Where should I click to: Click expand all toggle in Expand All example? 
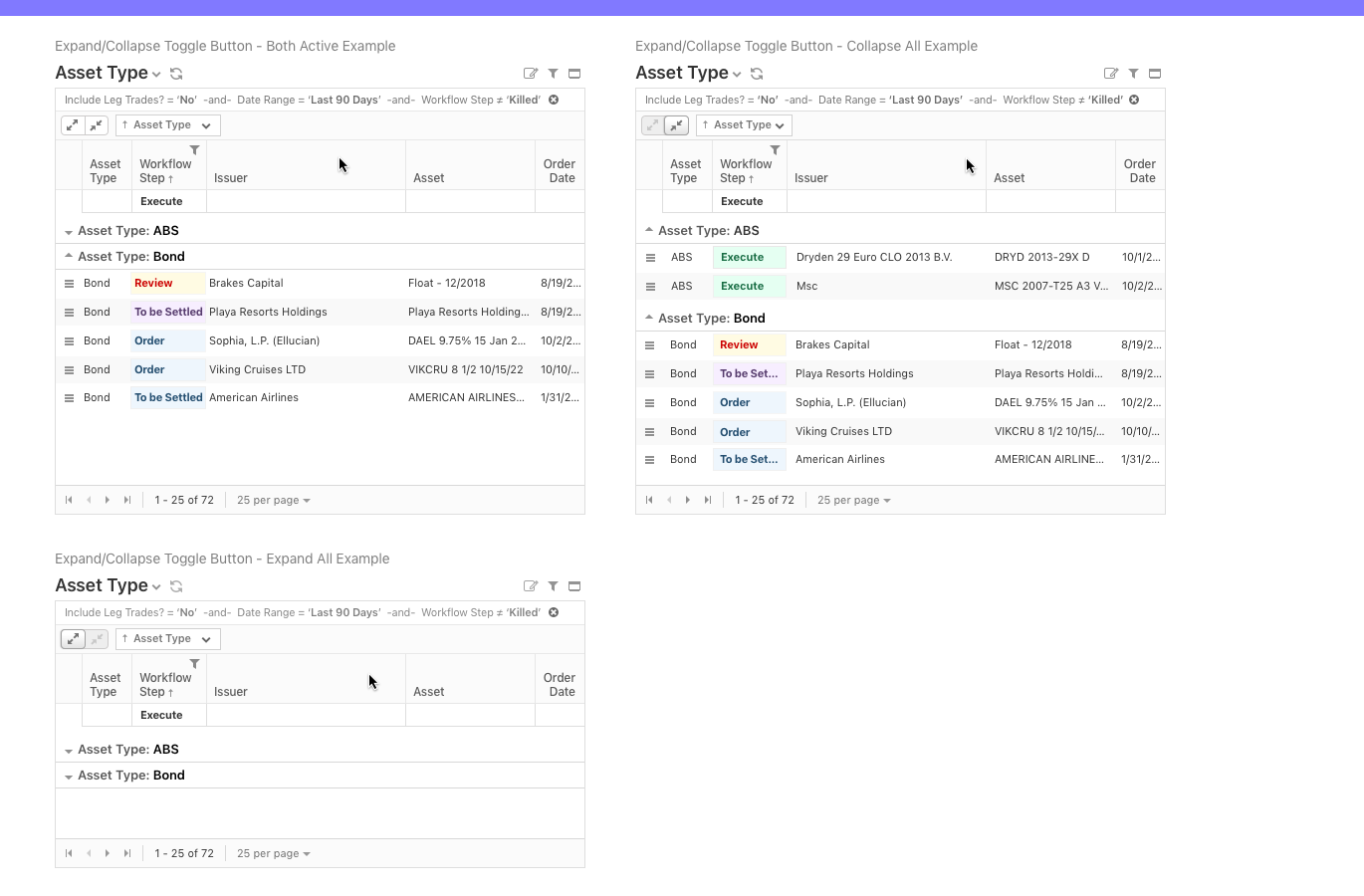tap(73, 639)
